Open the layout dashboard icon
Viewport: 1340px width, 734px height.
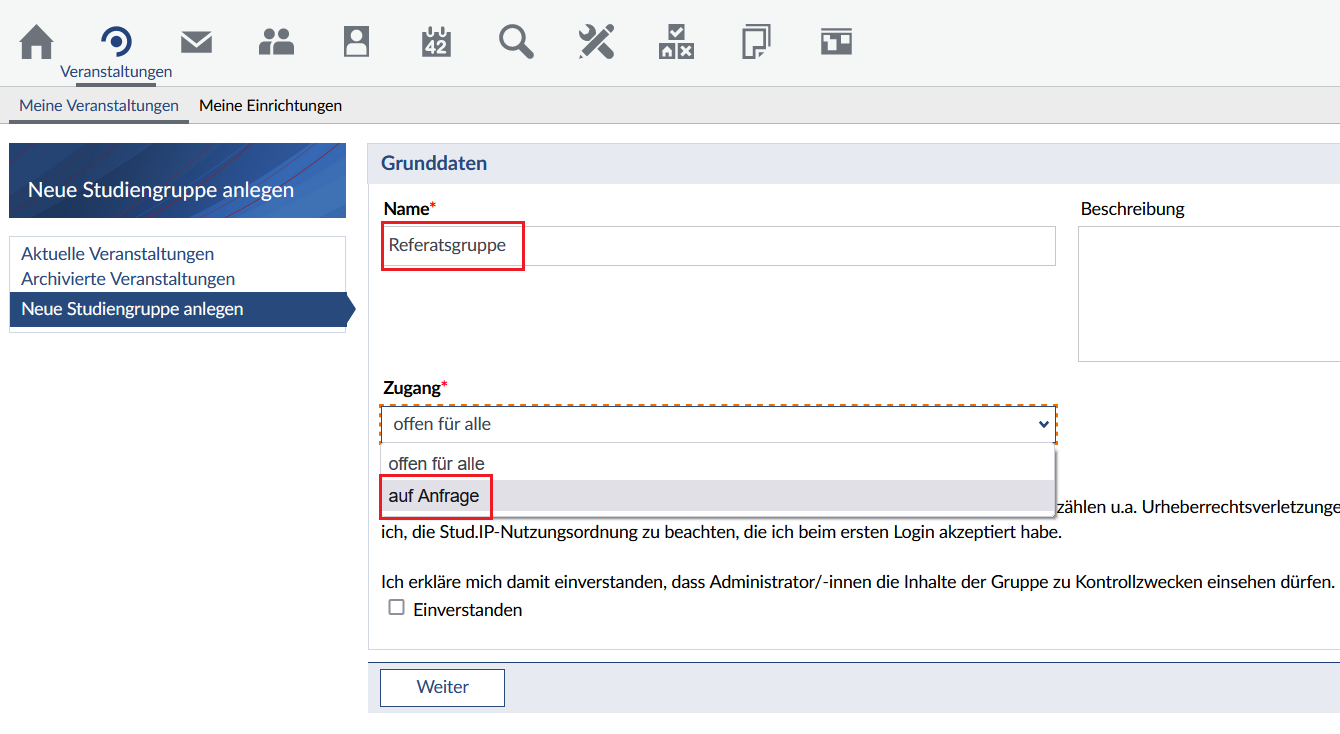[836, 42]
